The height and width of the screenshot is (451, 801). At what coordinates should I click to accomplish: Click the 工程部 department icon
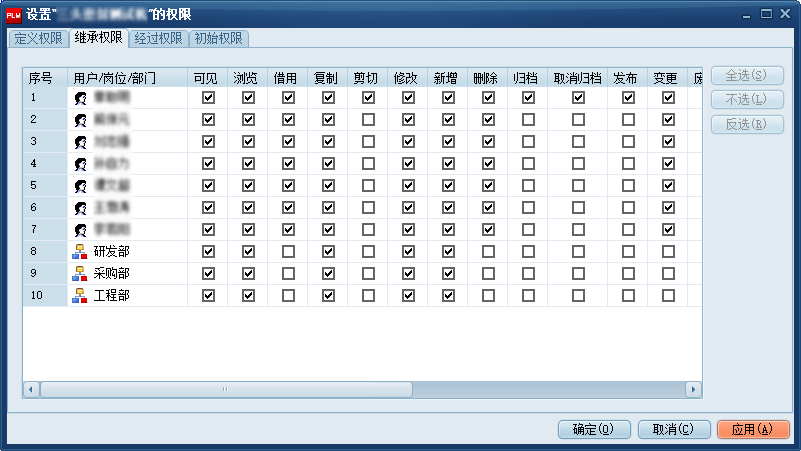click(x=81, y=296)
